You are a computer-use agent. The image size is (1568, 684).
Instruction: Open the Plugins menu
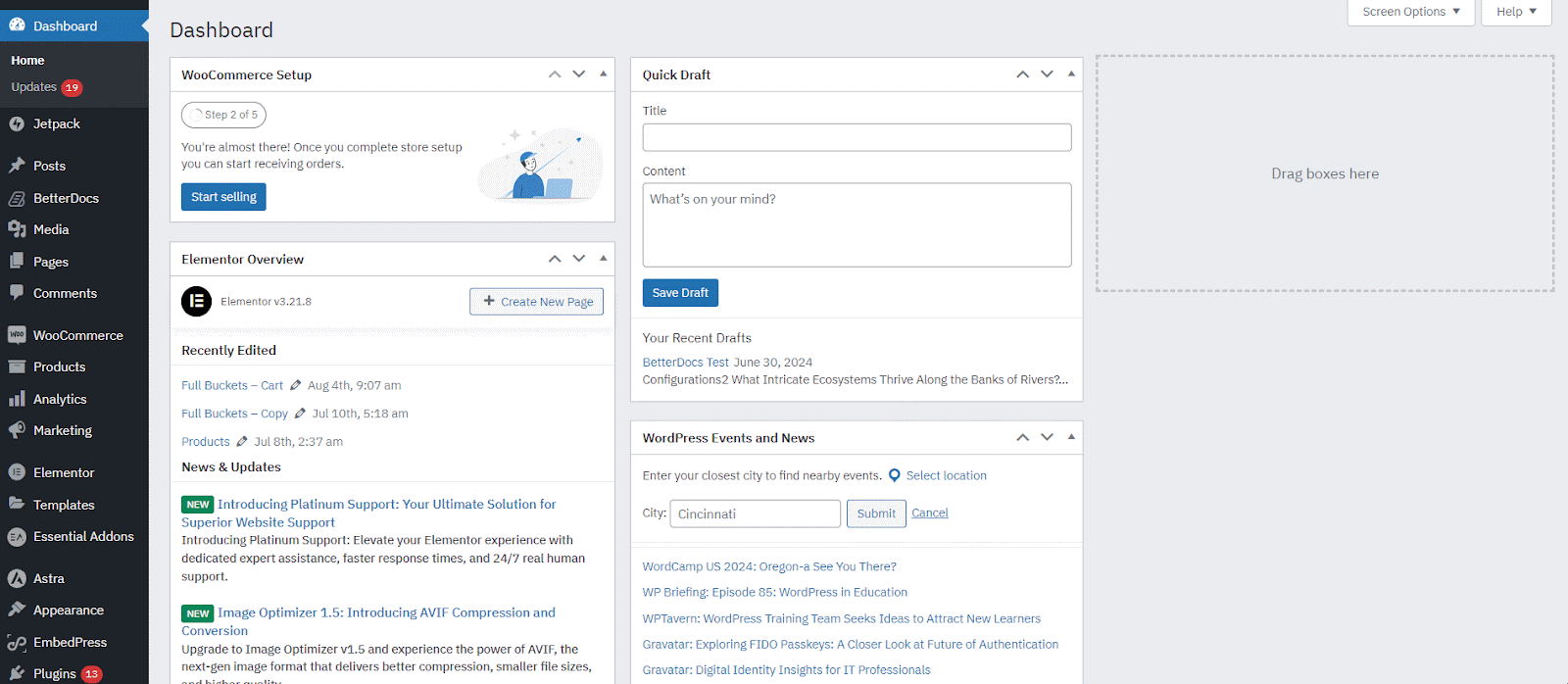coord(55,673)
